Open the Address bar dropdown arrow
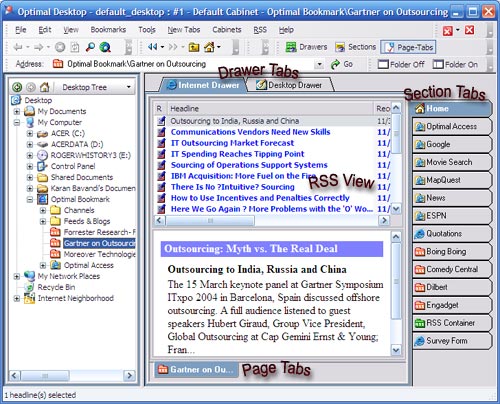 (x=319, y=64)
